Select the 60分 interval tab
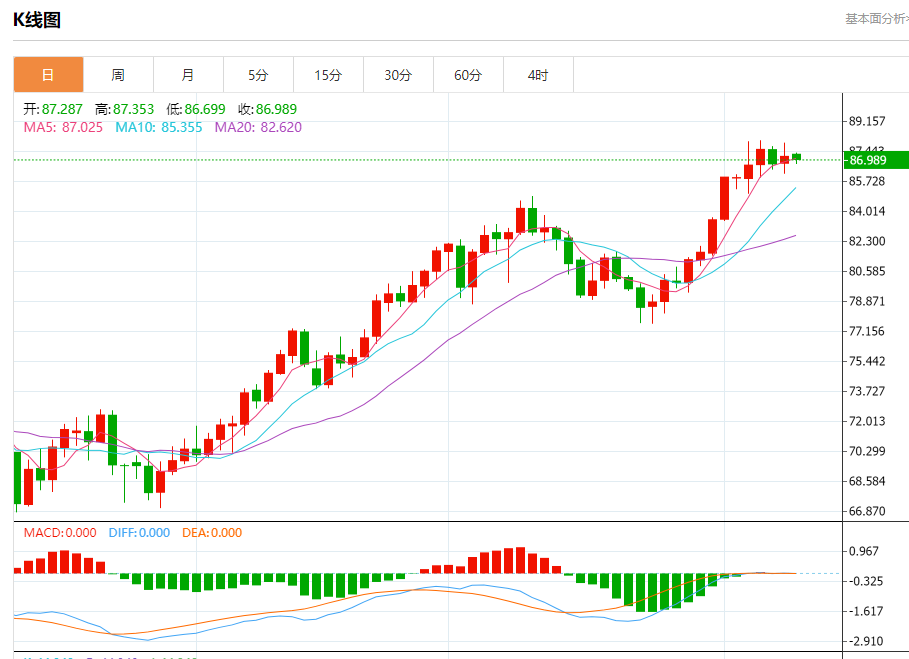The height and width of the screenshot is (659, 909). tap(468, 75)
